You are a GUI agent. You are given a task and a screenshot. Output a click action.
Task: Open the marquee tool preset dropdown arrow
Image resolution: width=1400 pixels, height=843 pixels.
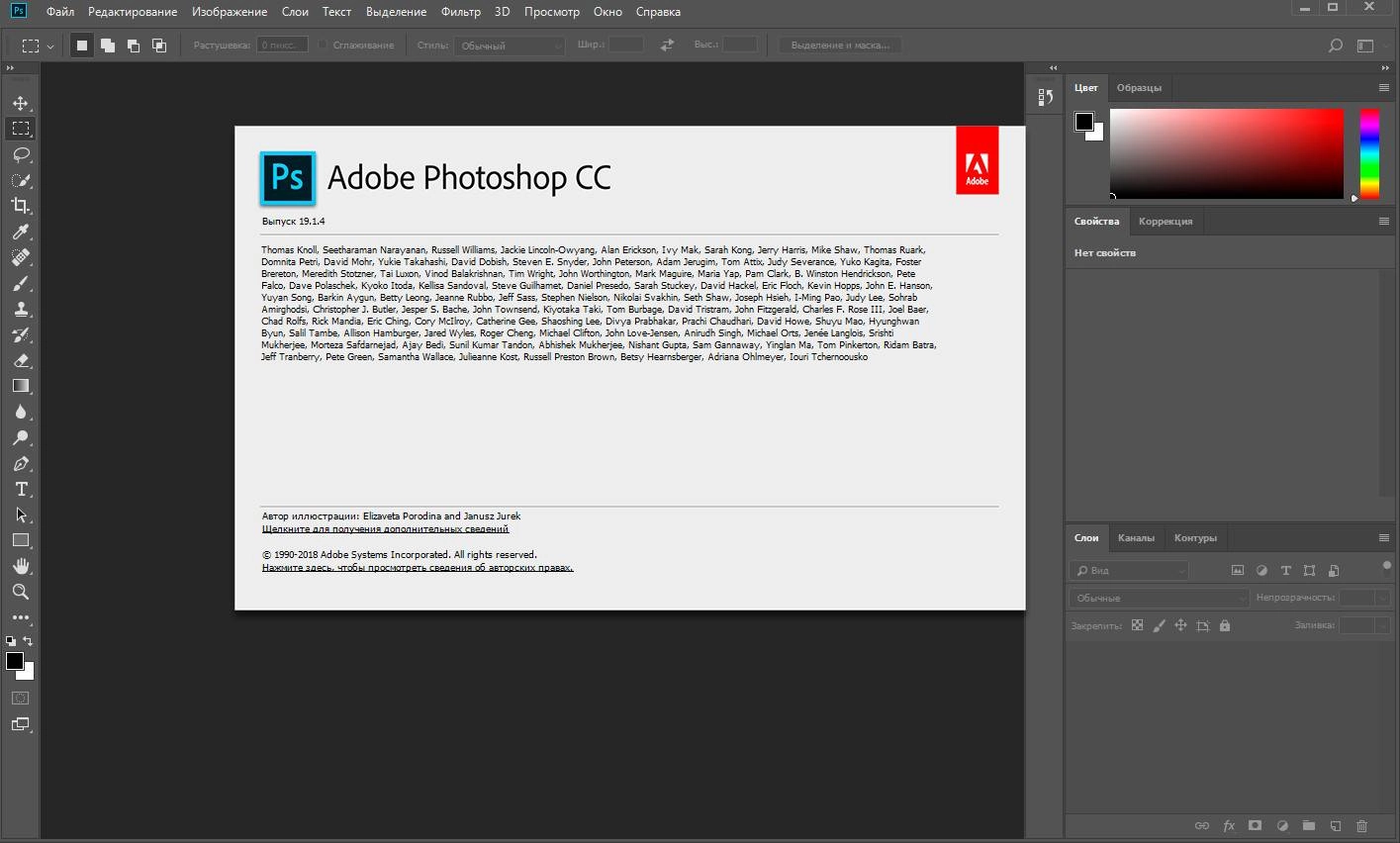pyautogui.click(x=50, y=46)
